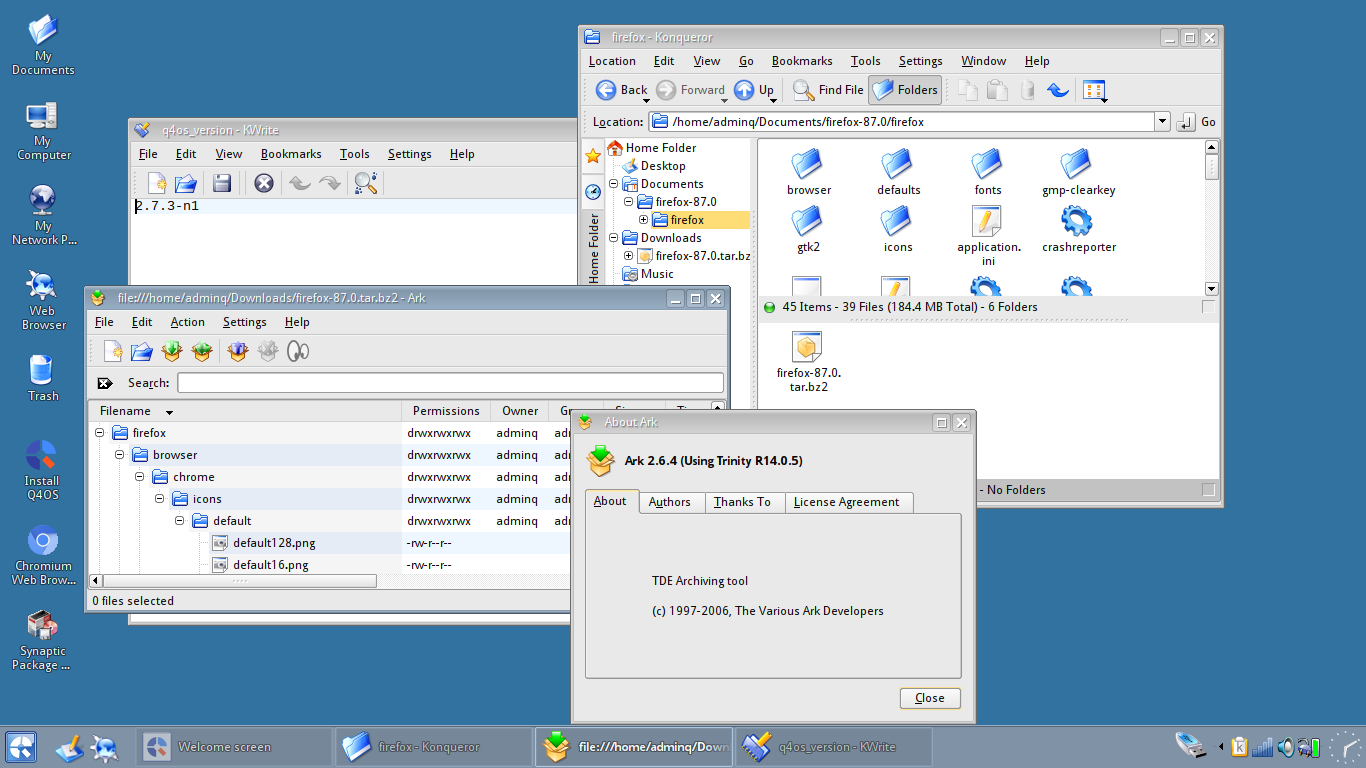Click Konqueror's Up arrow icon
The height and width of the screenshot is (768, 1366).
coord(744,90)
